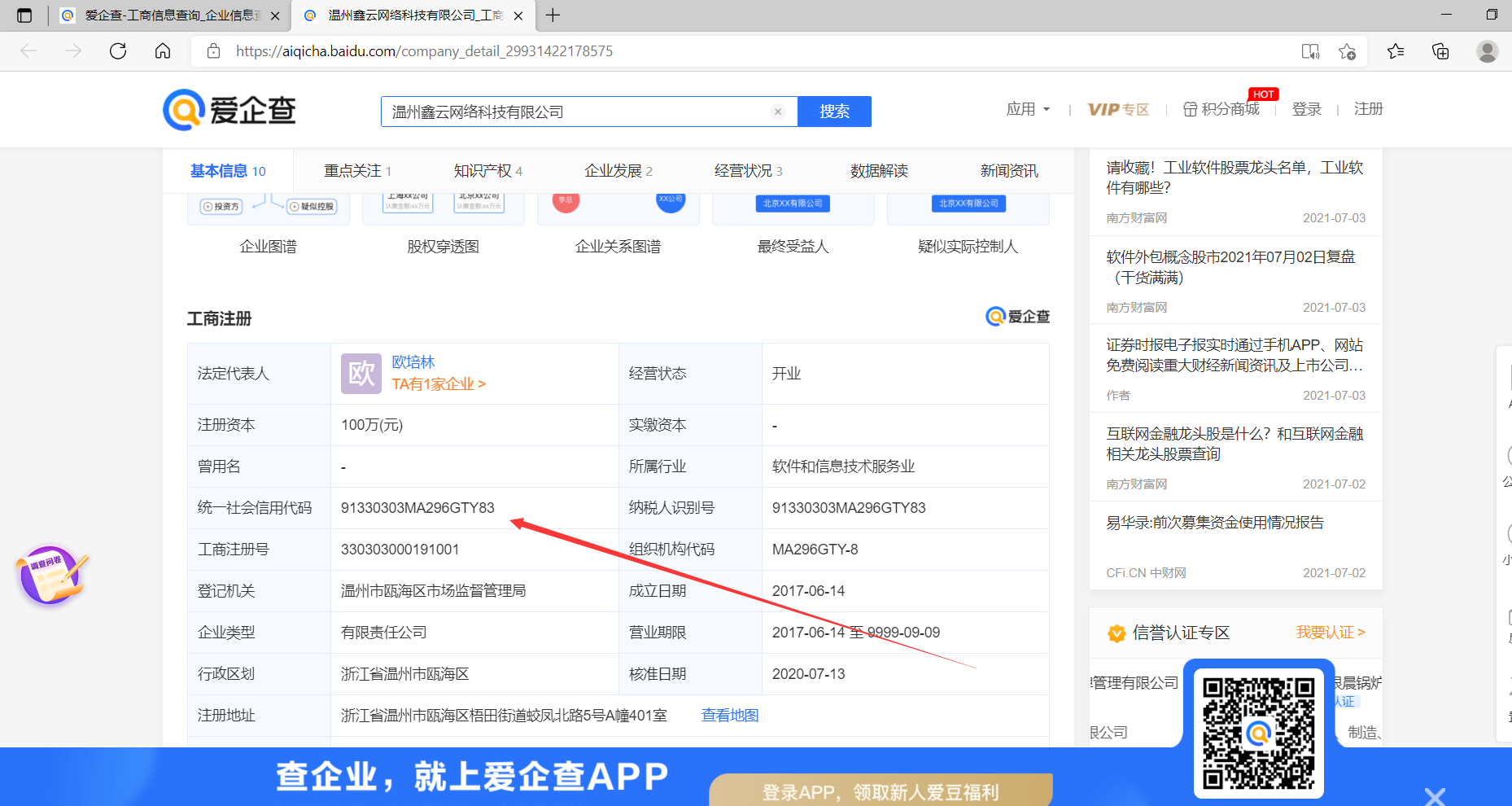Close the 温州鑫云网络科技有限公司 tab
Screen dimensions: 1512x806
click(518, 15)
